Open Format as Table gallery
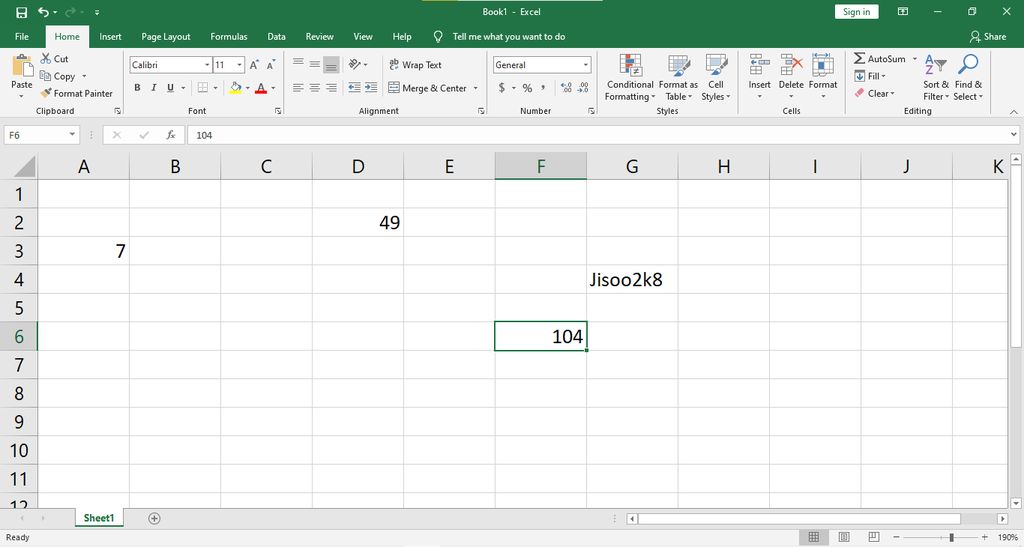Viewport: 1024px width, 547px height. coord(678,78)
